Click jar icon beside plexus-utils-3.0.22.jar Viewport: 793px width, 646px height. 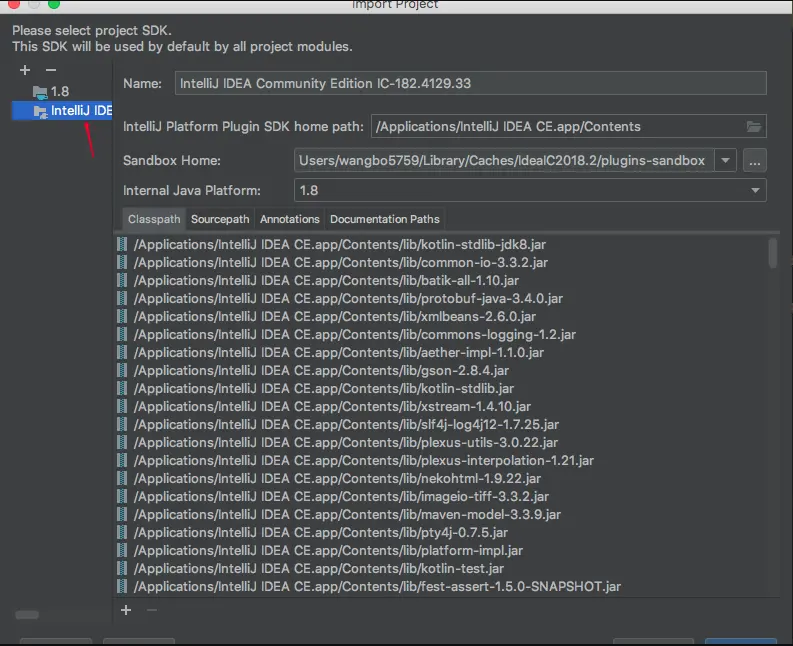point(122,443)
